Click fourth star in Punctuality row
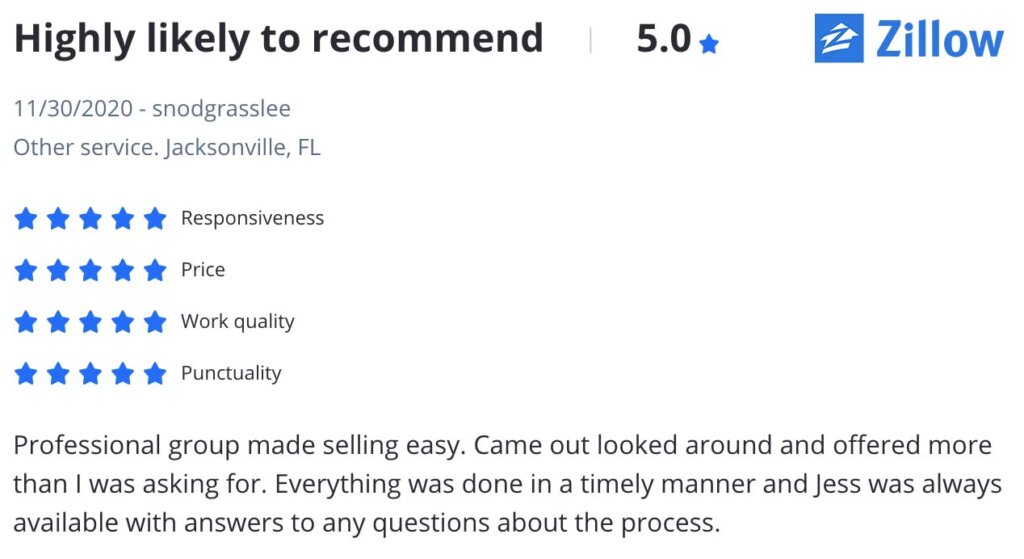 [x=123, y=374]
